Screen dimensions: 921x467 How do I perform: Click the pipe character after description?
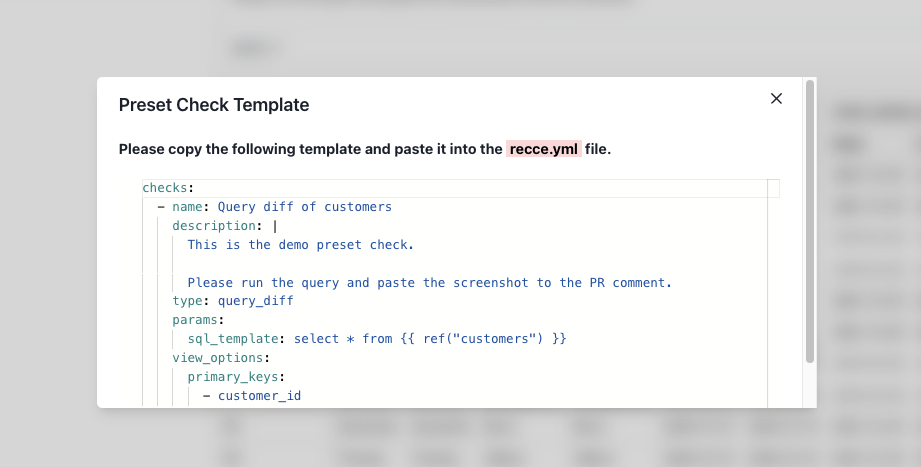275,226
